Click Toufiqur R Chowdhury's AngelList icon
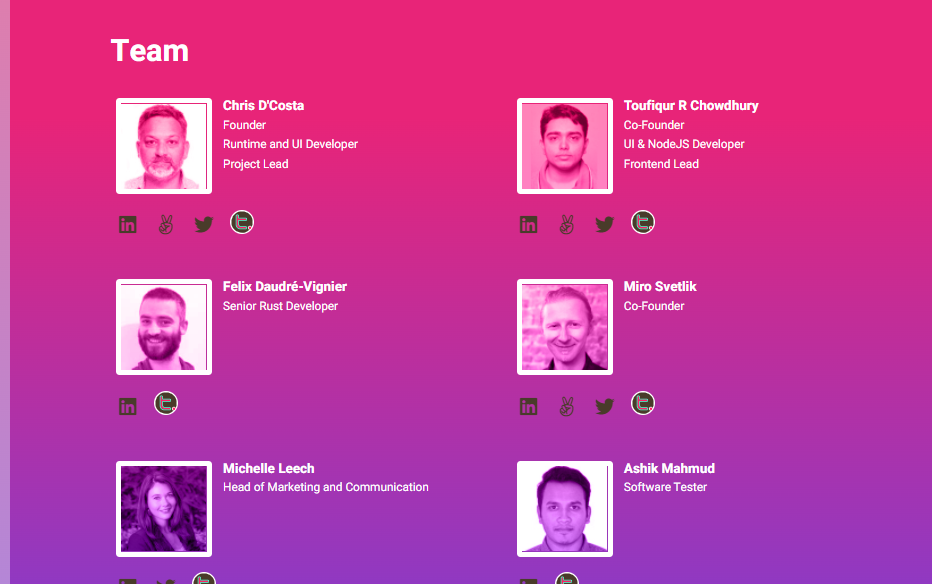932x584 pixels. [x=567, y=224]
